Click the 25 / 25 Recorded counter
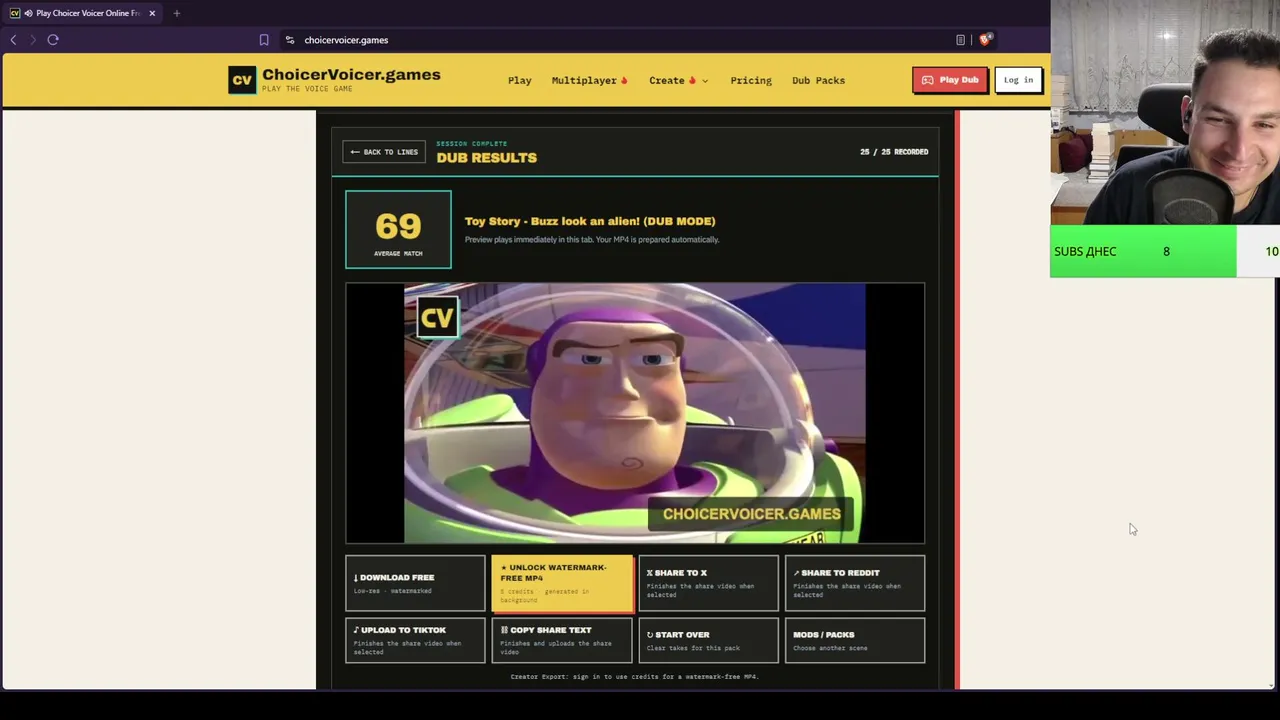The width and height of the screenshot is (1280, 720). 894,152
